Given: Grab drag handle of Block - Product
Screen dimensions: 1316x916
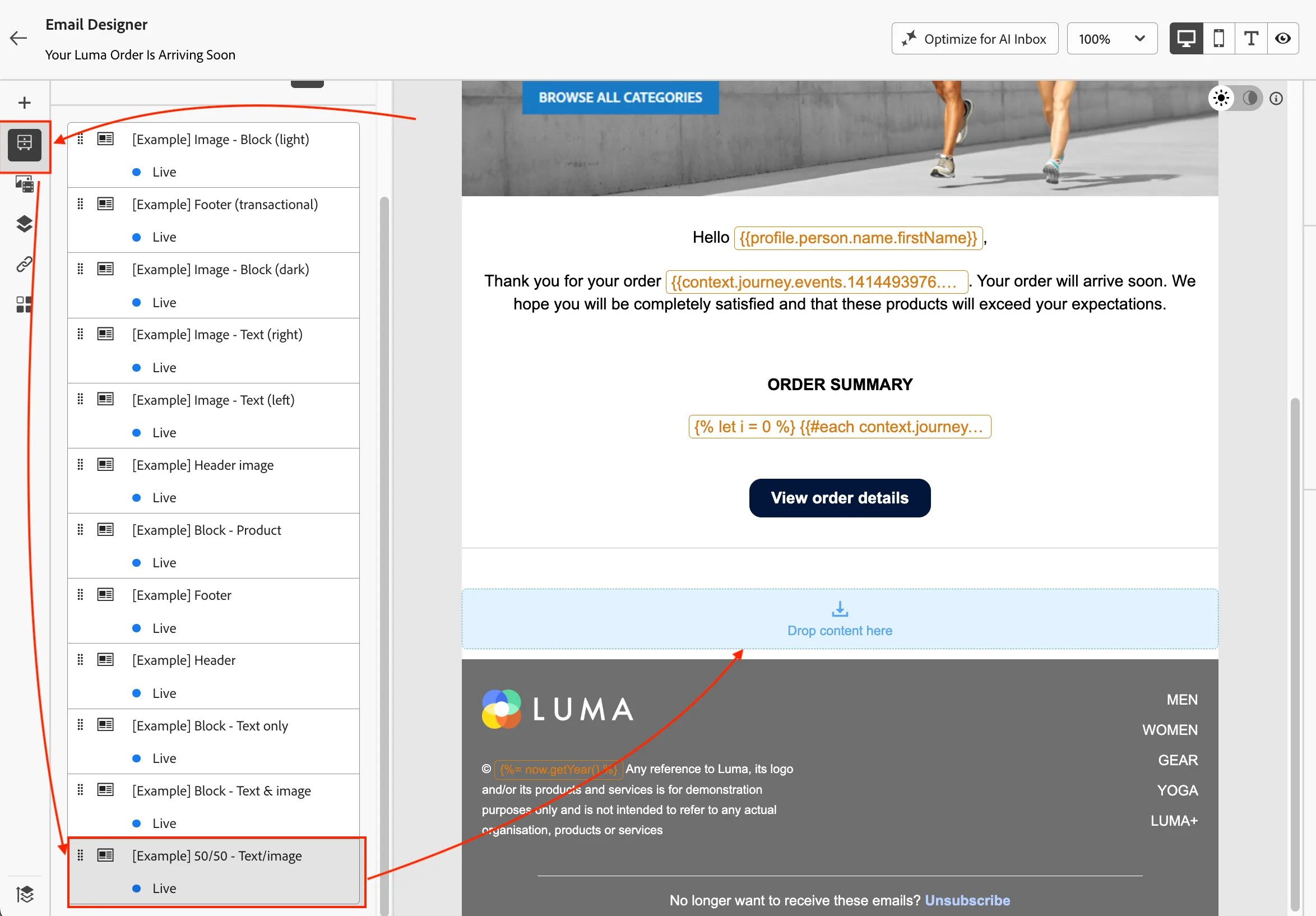Looking at the screenshot, I should [80, 529].
